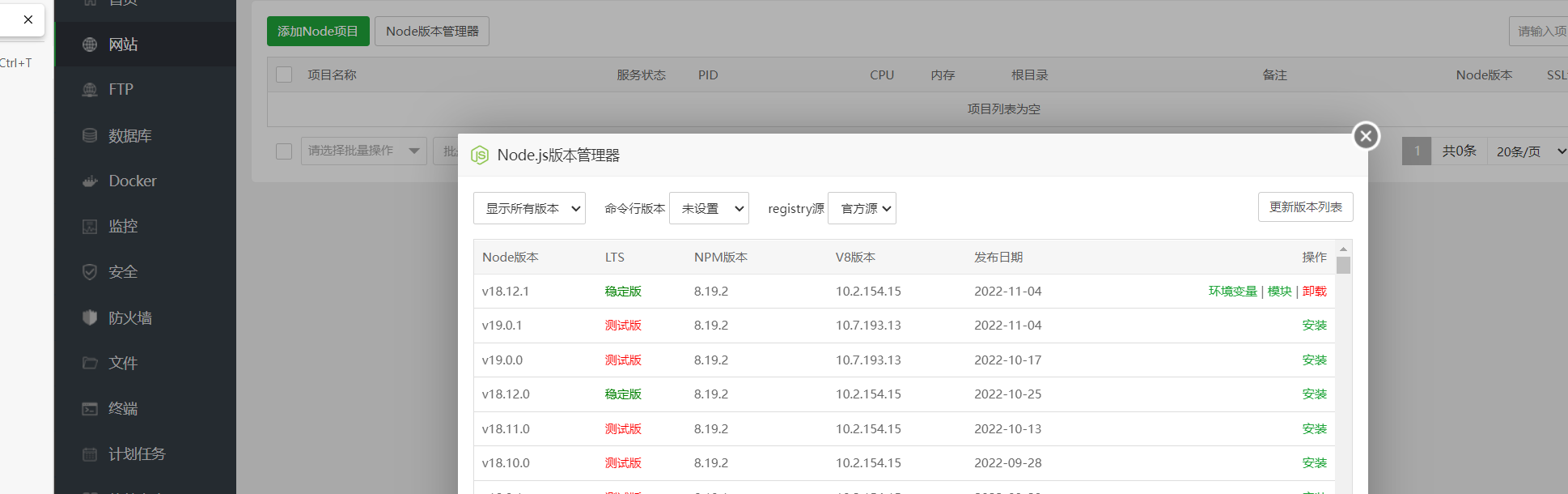This screenshot has width=1568, height=494.
Task: Click the 更新版本列表 button
Action: [x=1306, y=207]
